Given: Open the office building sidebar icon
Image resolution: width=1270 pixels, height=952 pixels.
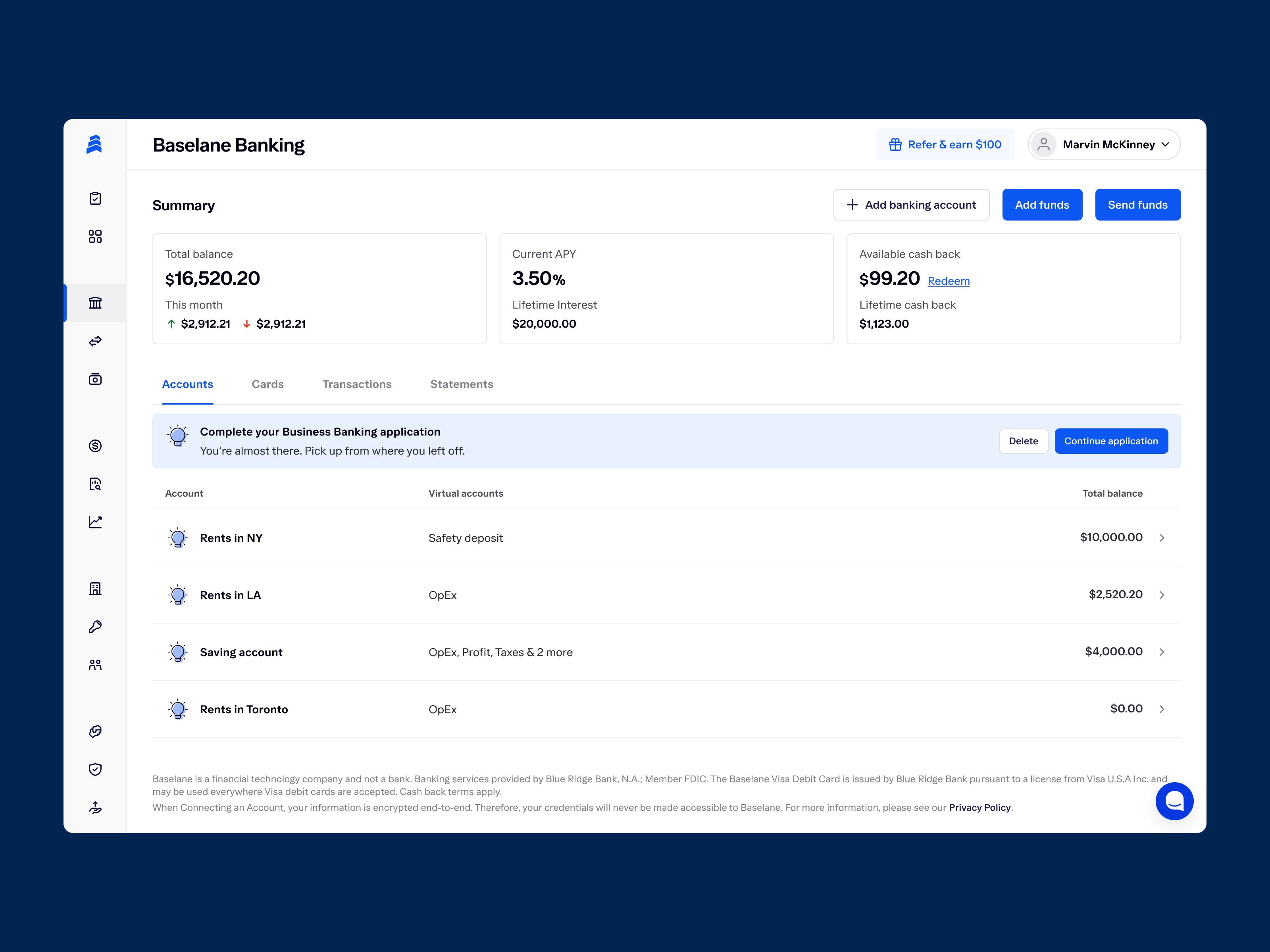Looking at the screenshot, I should 95,589.
